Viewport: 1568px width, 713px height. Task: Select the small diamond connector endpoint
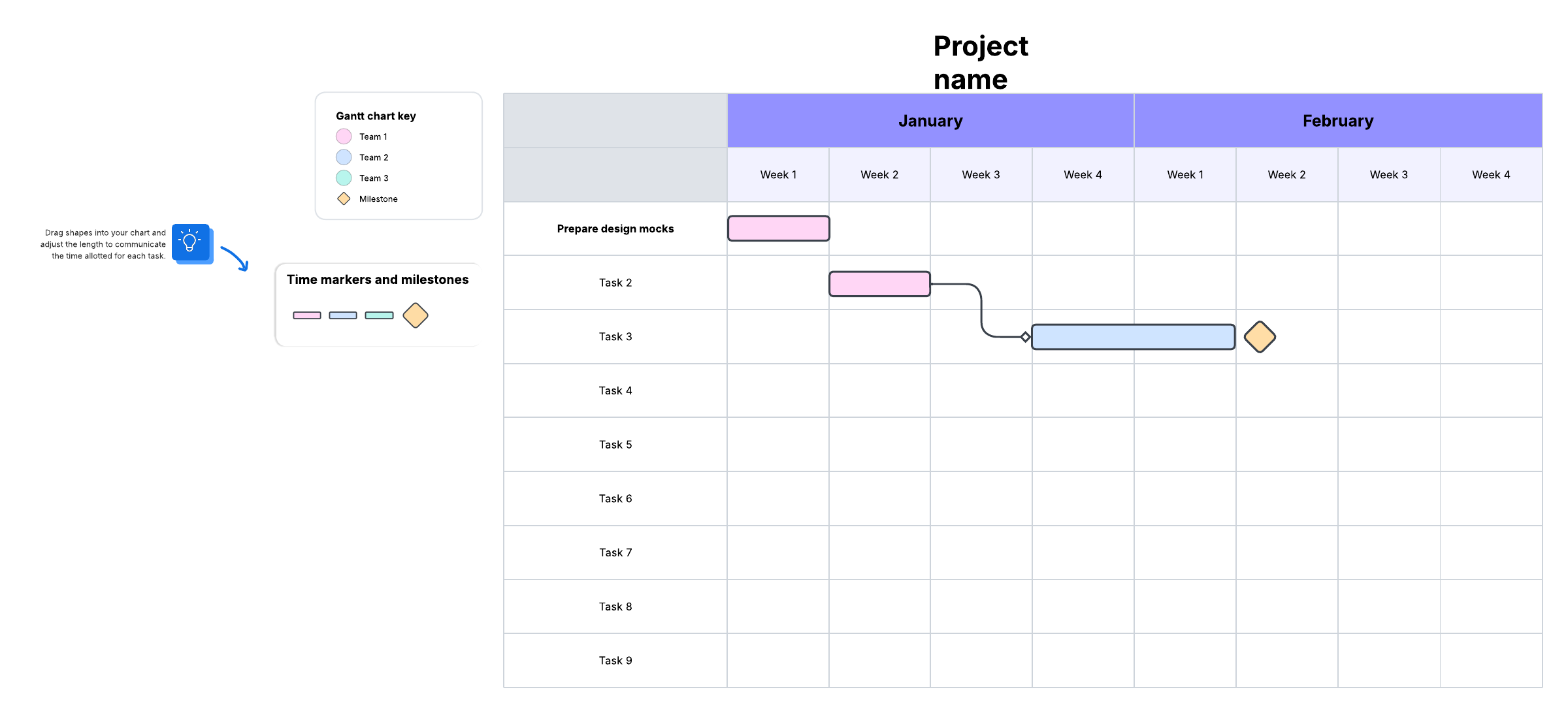1026,337
